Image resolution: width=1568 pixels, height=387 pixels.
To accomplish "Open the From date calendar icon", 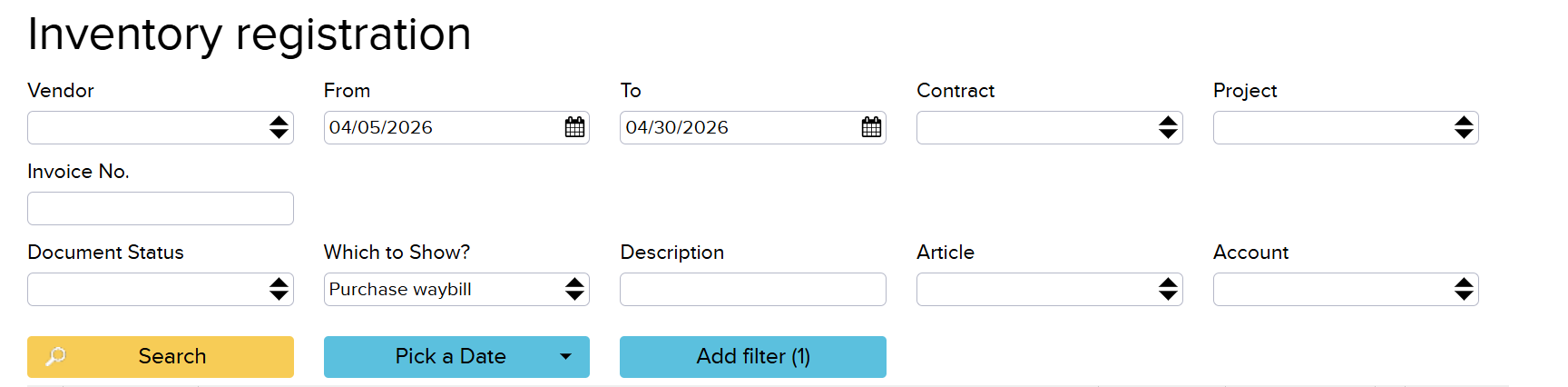I will [574, 127].
